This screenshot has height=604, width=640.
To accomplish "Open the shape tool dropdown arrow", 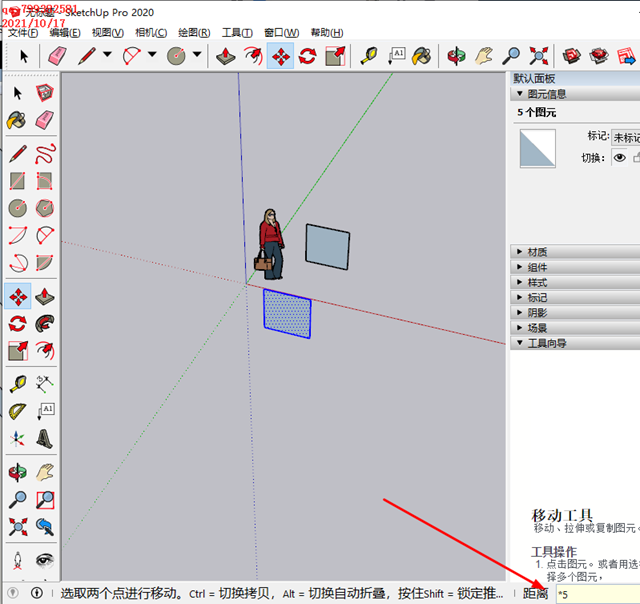I will coord(197,54).
